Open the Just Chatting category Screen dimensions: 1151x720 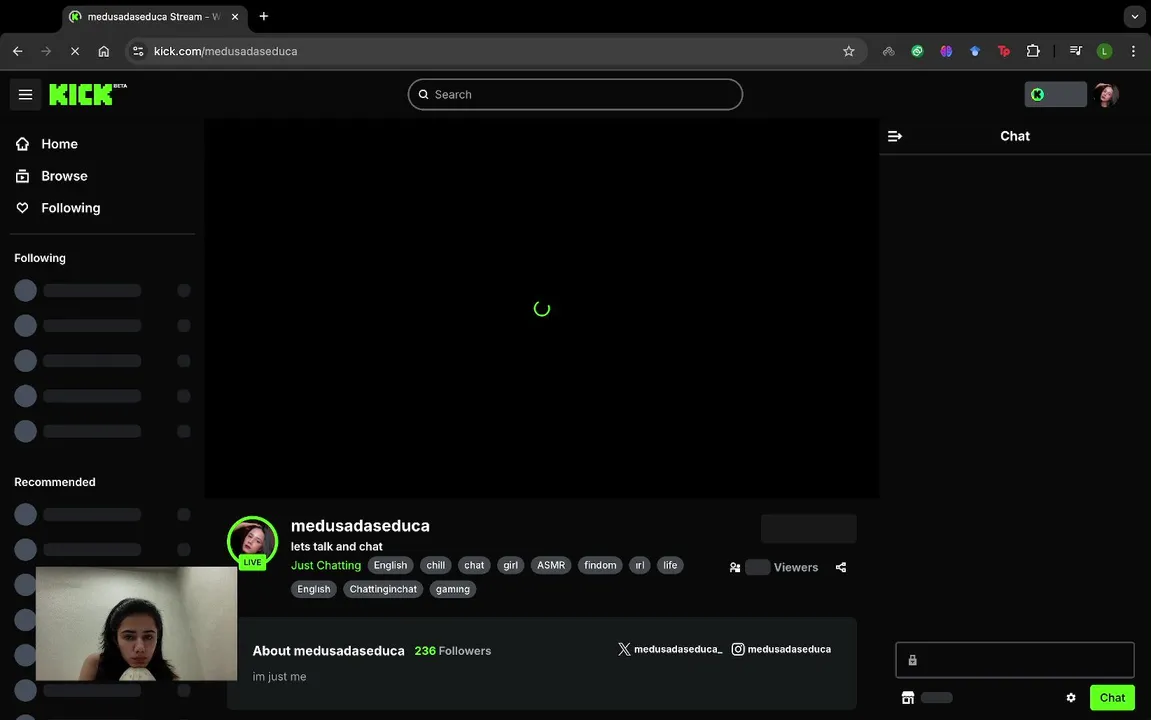pos(326,565)
